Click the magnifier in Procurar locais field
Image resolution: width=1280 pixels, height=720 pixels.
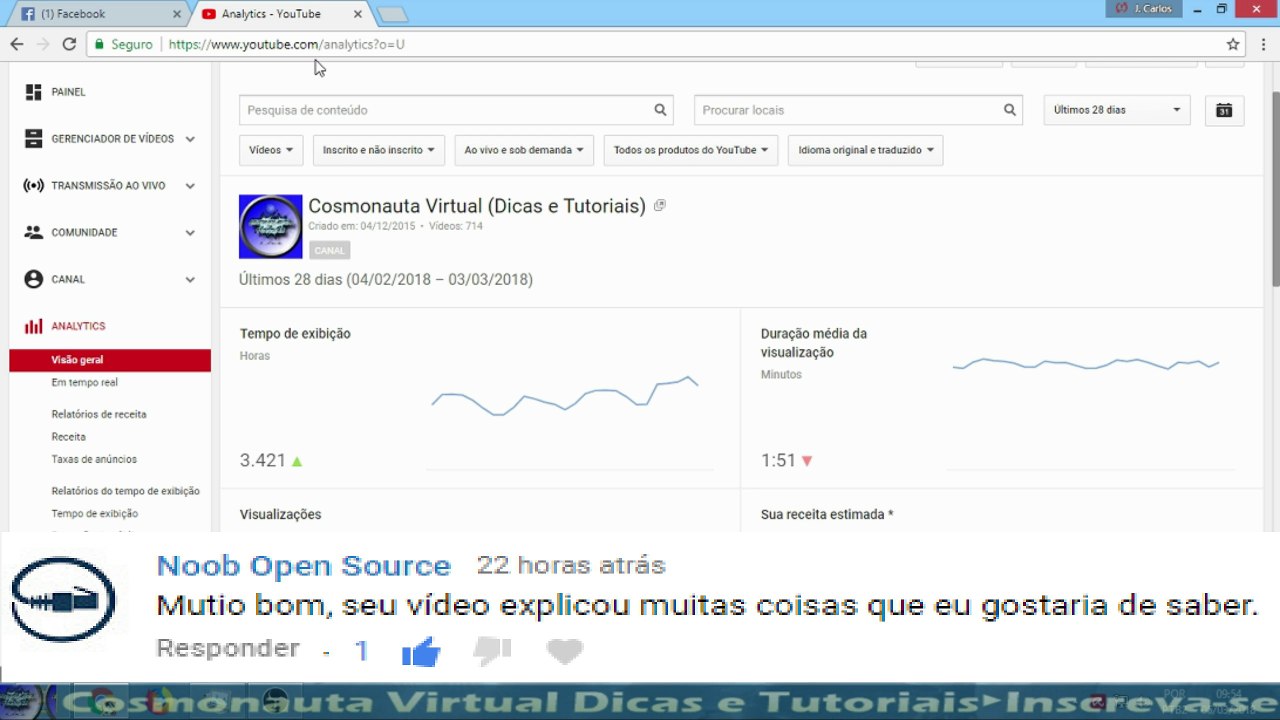[x=1010, y=110]
